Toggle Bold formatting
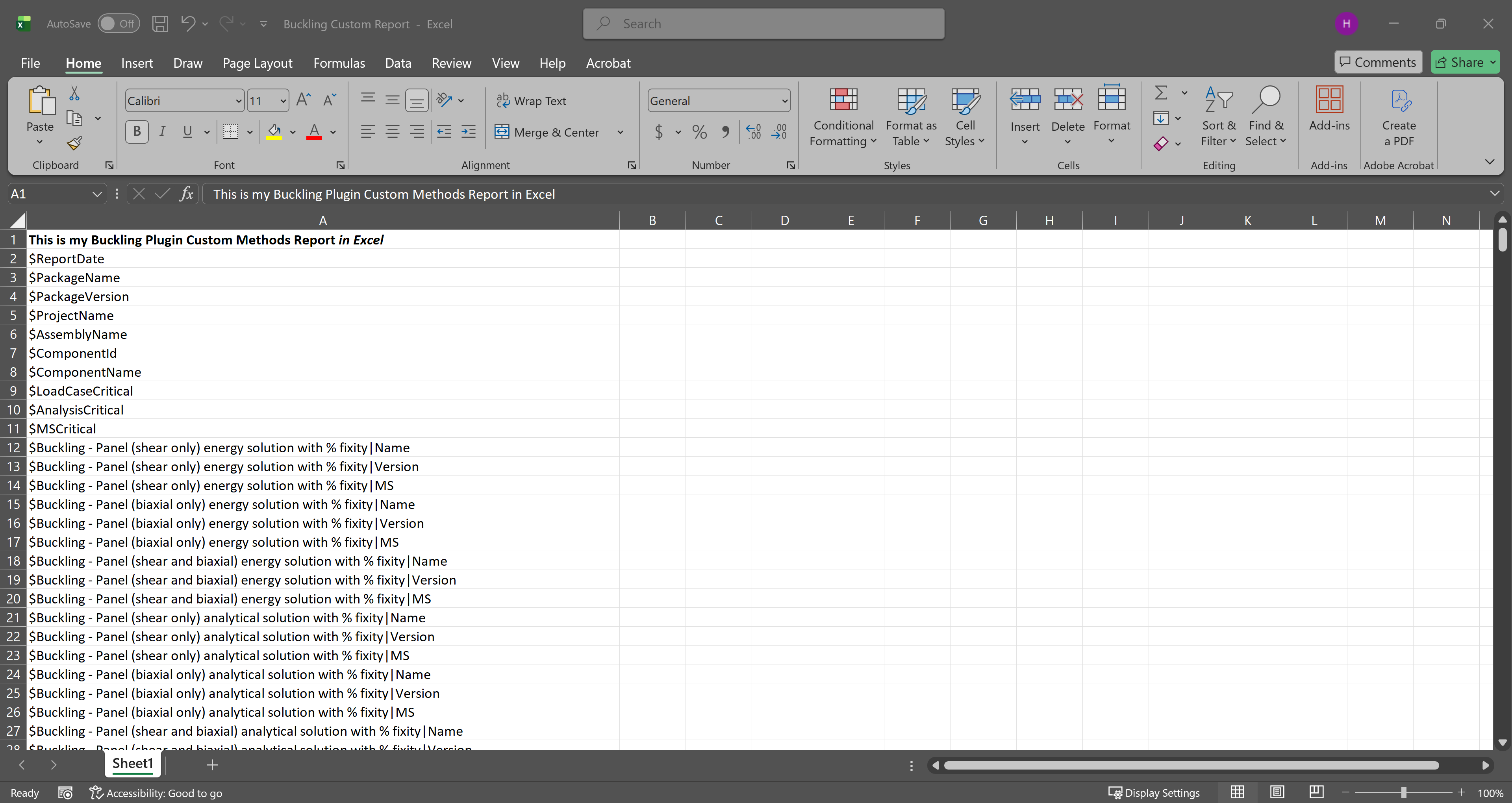The height and width of the screenshot is (803, 1512). click(137, 132)
